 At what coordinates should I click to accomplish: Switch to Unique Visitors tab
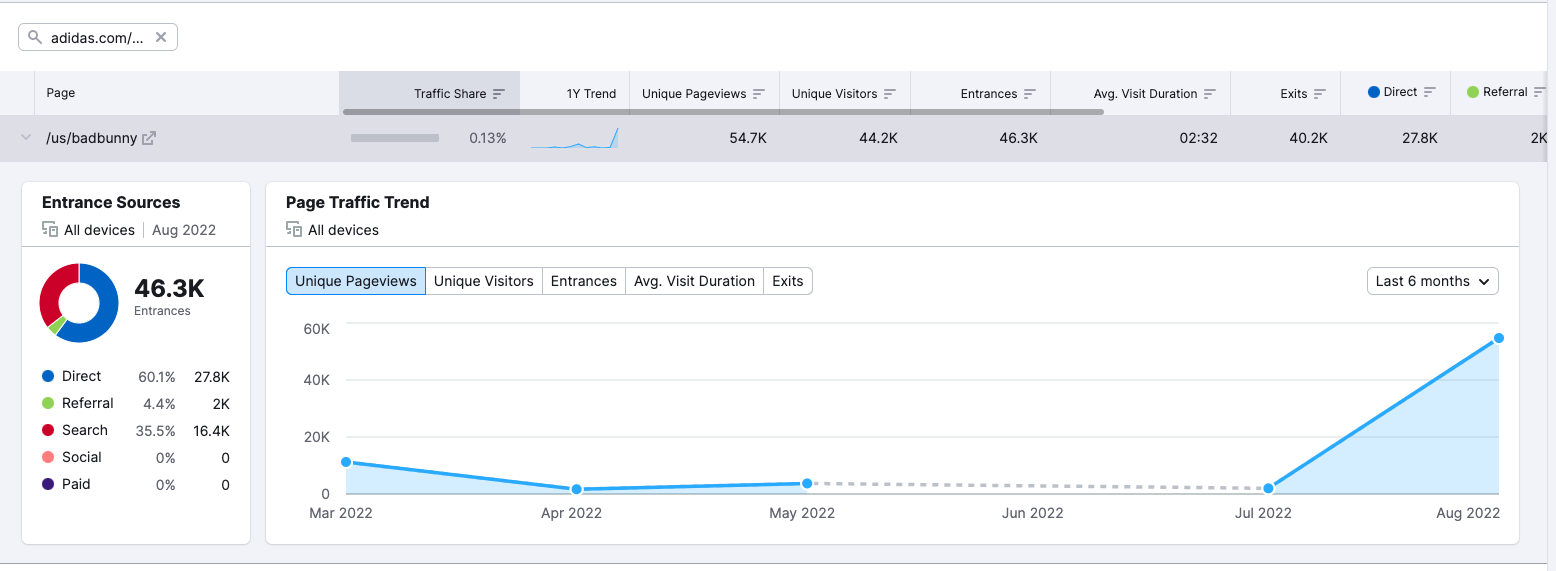click(484, 281)
